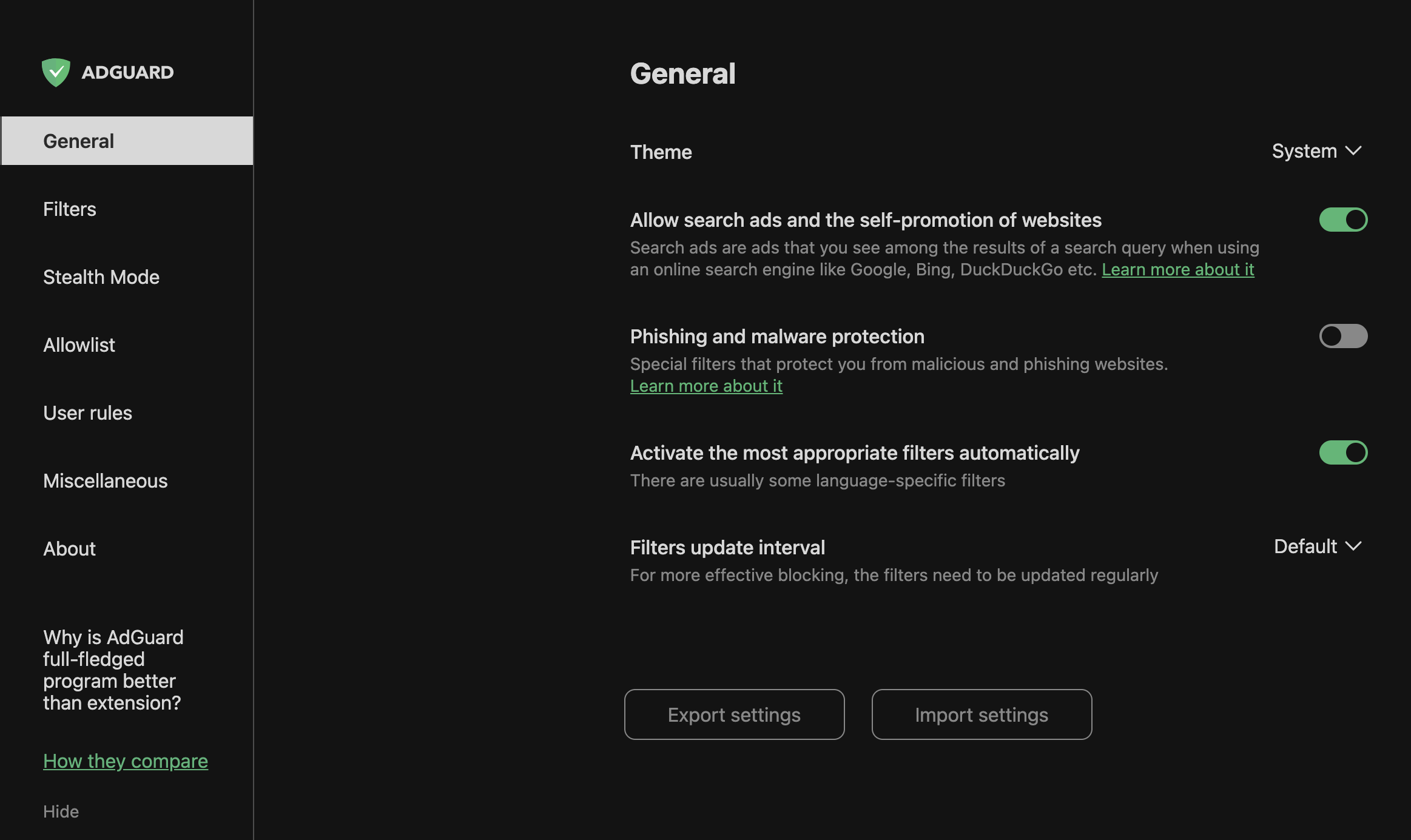Navigate to Stealth Mode settings

[x=100, y=277]
